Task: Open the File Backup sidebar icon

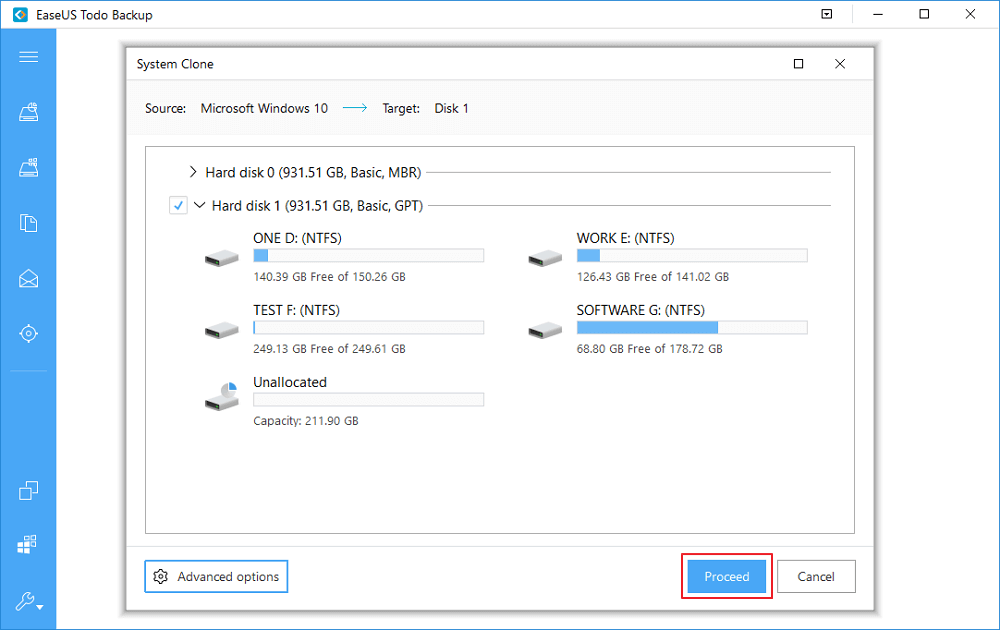Action: point(28,223)
